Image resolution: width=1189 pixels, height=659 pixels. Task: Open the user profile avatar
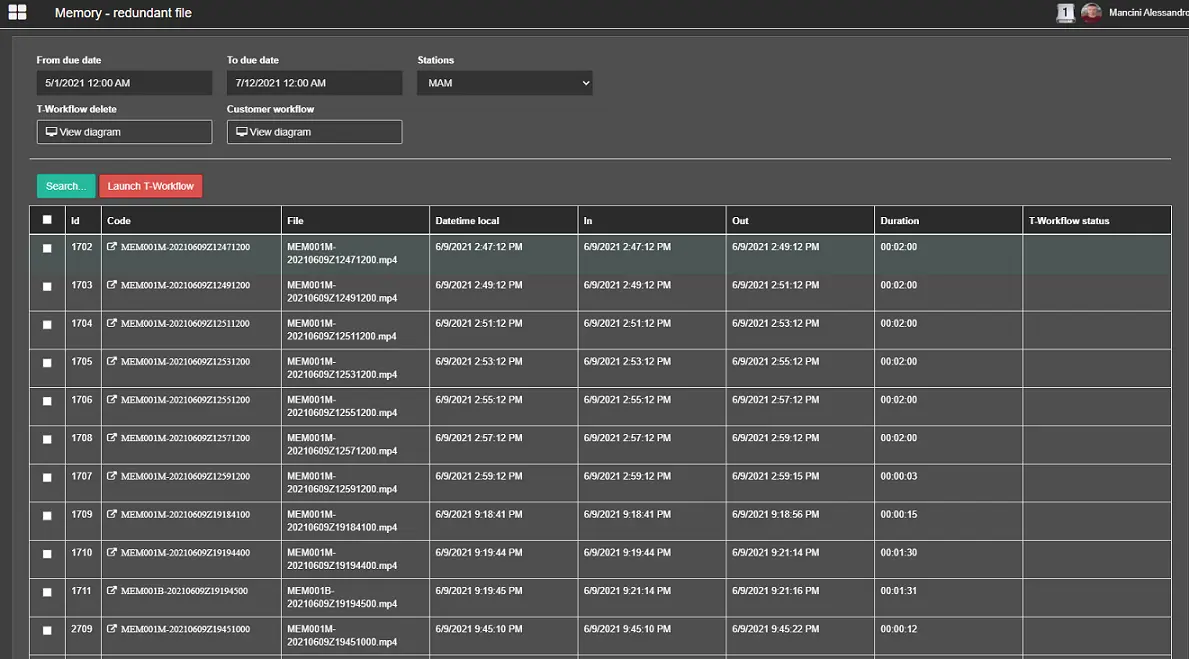click(x=1091, y=13)
